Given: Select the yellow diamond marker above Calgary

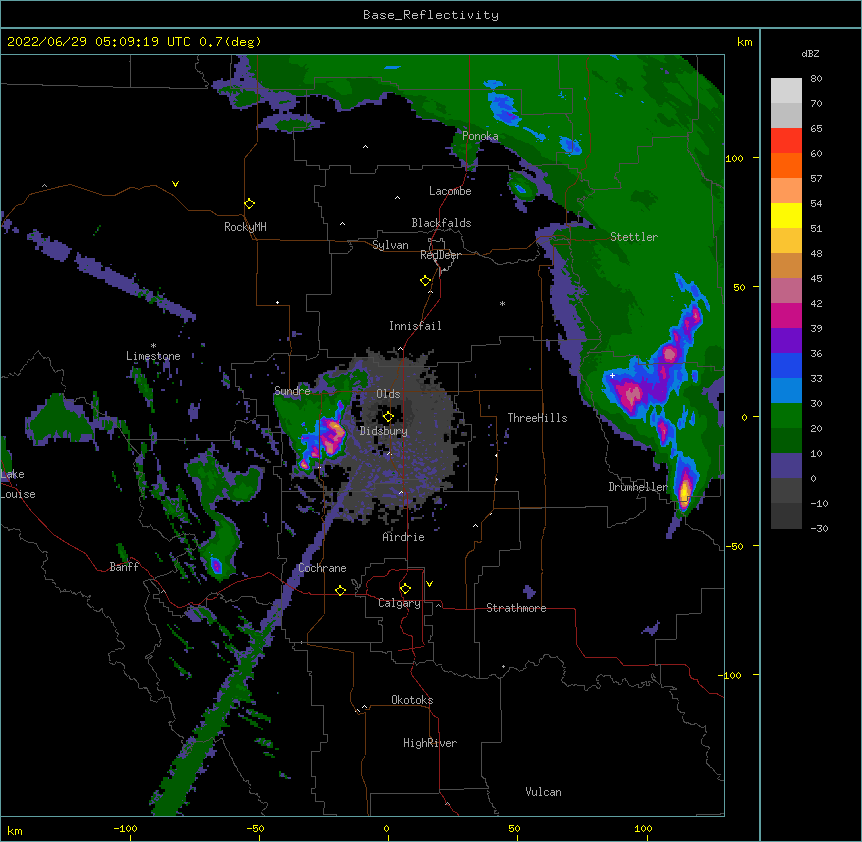Looking at the screenshot, I should pyautogui.click(x=405, y=589).
